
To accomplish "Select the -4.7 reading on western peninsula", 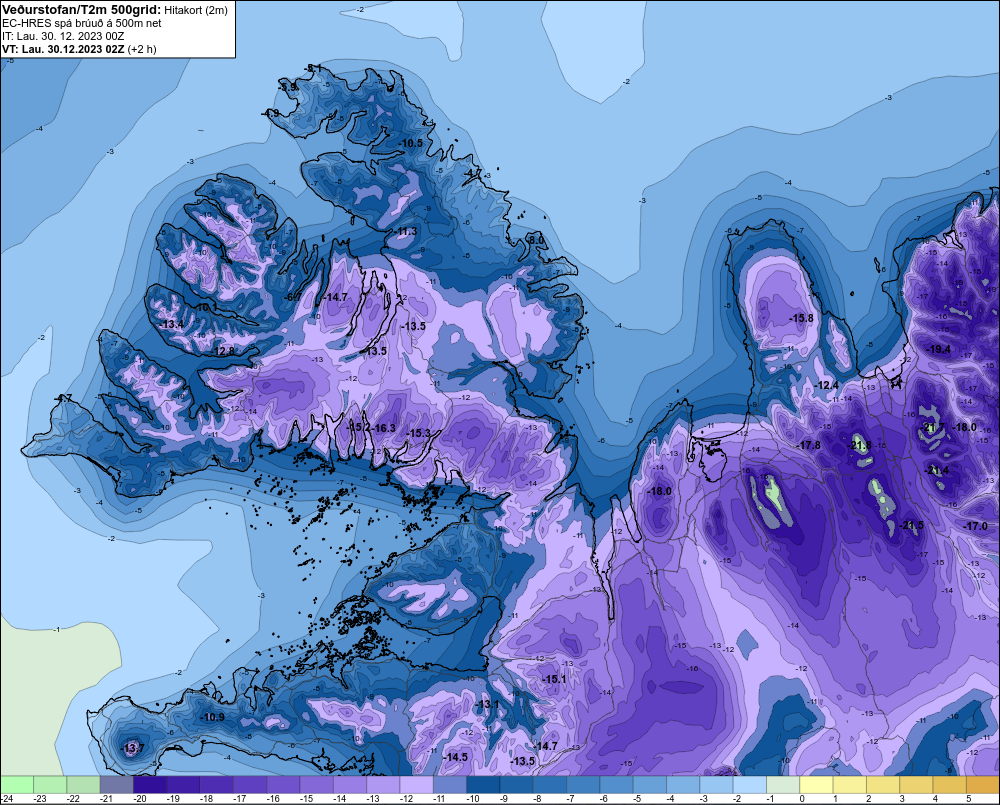I will pyautogui.click(x=63, y=399).
